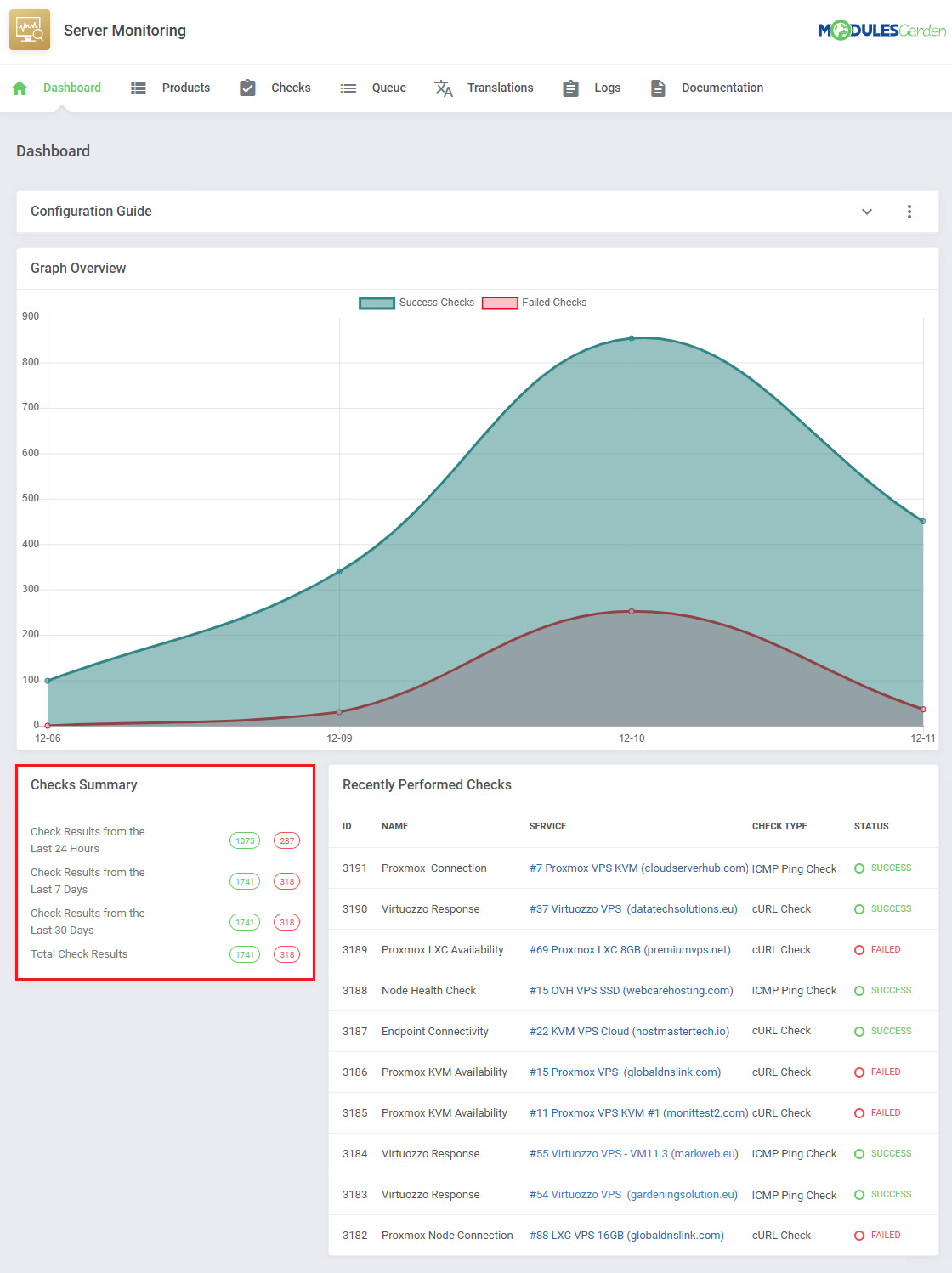Open #37 Virtuozzo VPS datatechsolutions.eu link
952x1273 pixels.
[x=633, y=909]
